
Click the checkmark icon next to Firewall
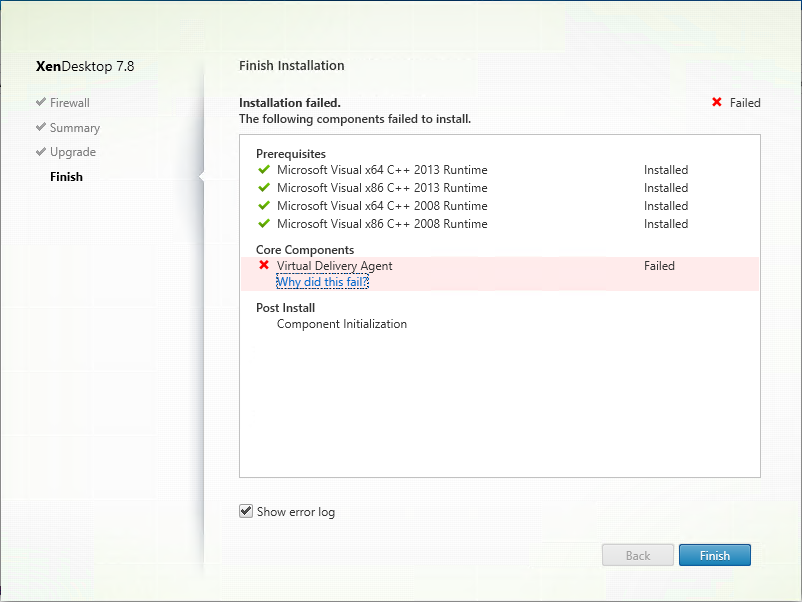point(41,102)
